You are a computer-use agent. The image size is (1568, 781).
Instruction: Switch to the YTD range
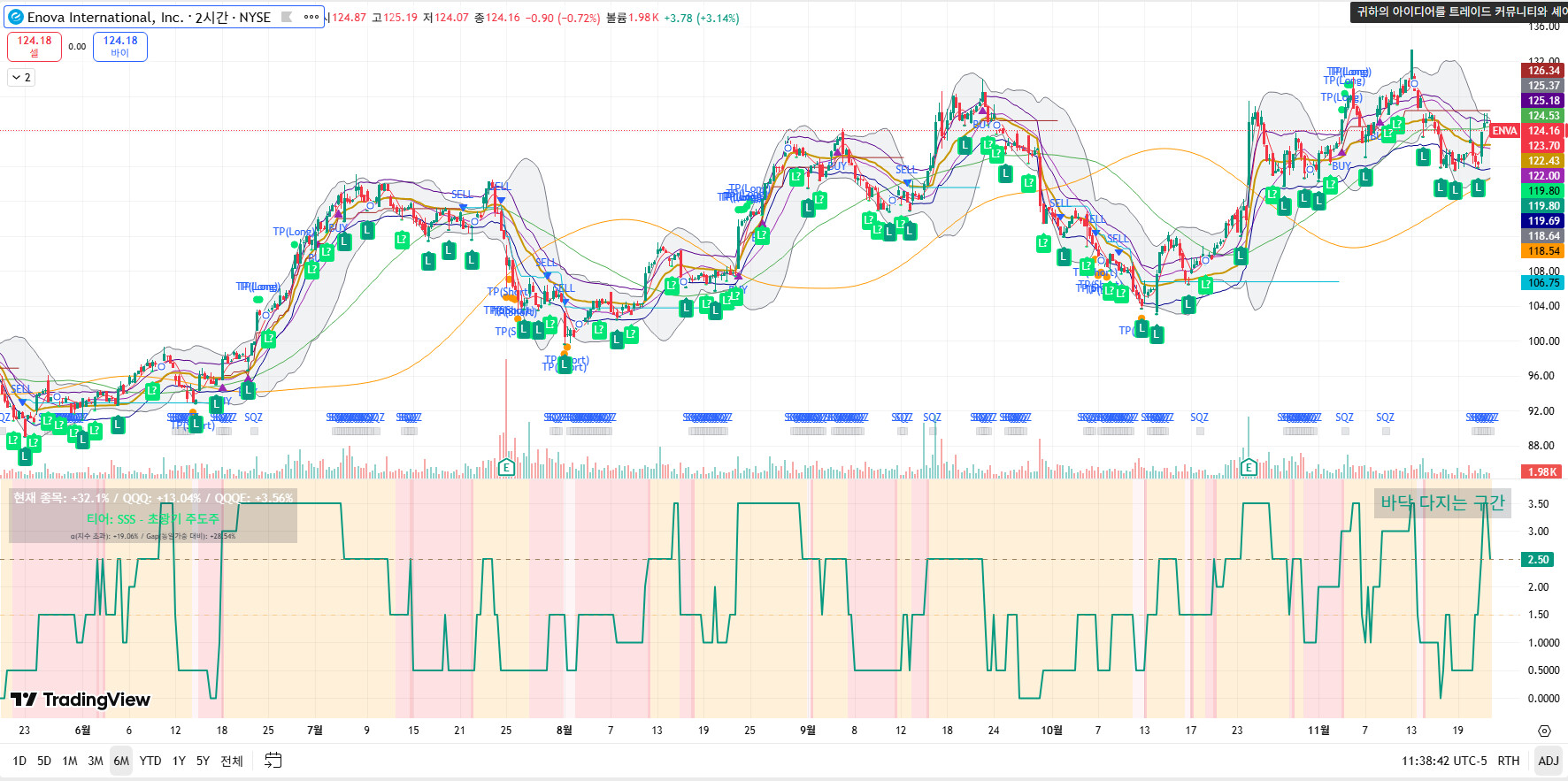point(150,761)
